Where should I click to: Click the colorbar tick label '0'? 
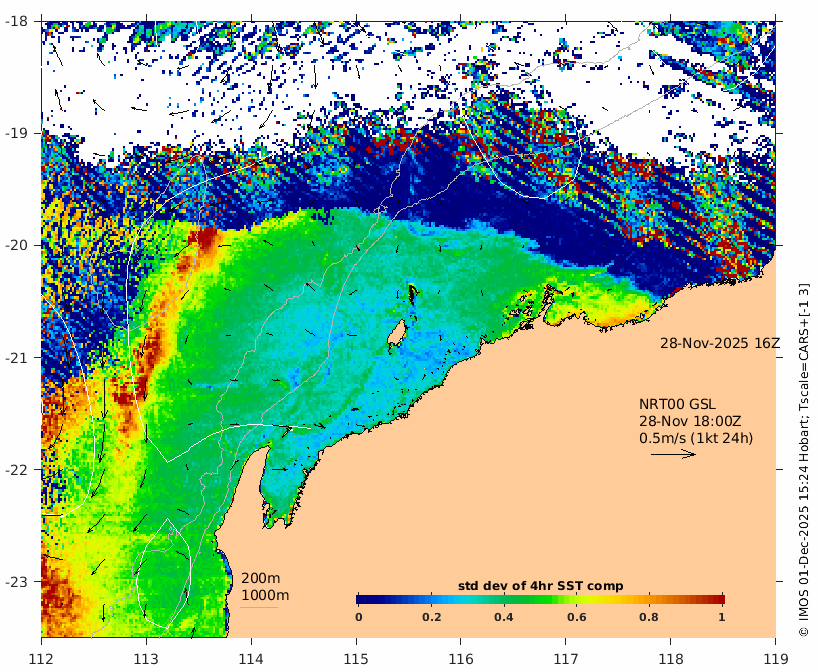[x=358, y=617]
